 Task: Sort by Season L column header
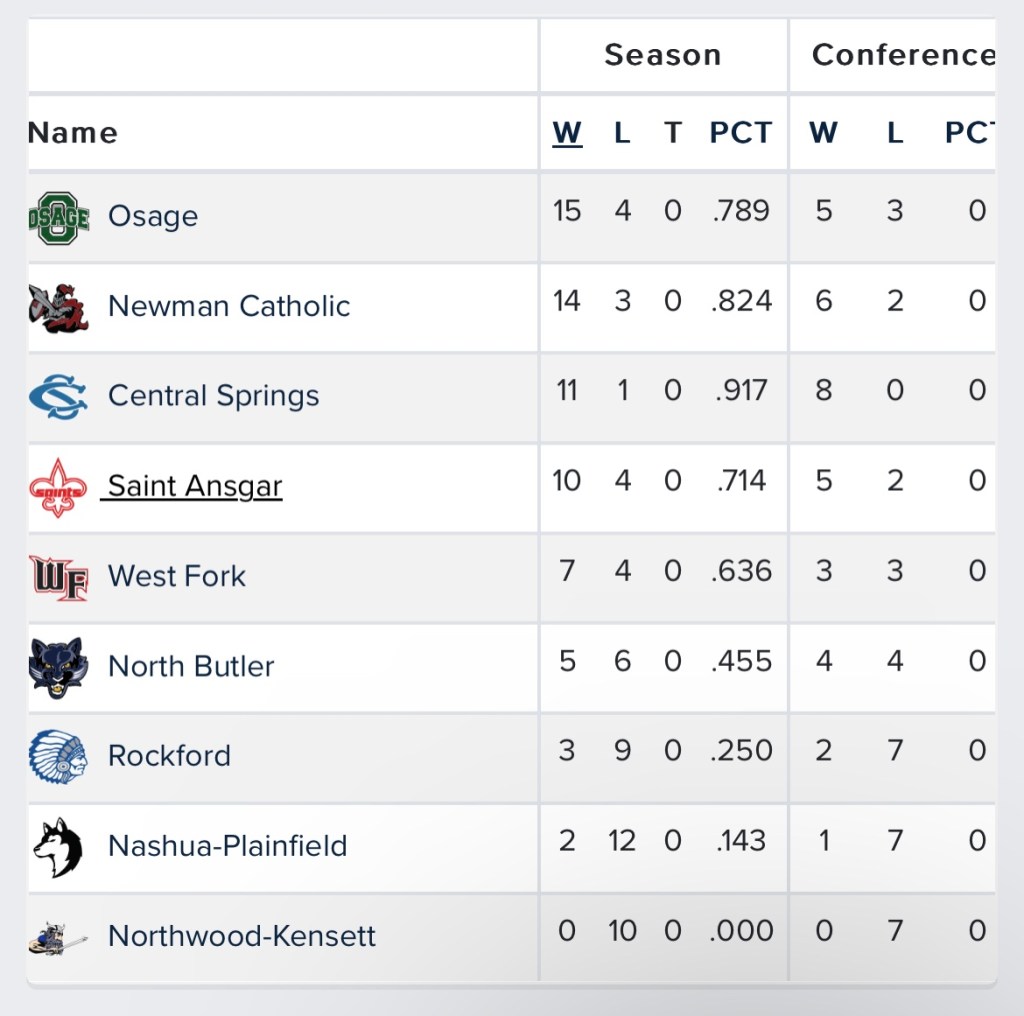[622, 133]
